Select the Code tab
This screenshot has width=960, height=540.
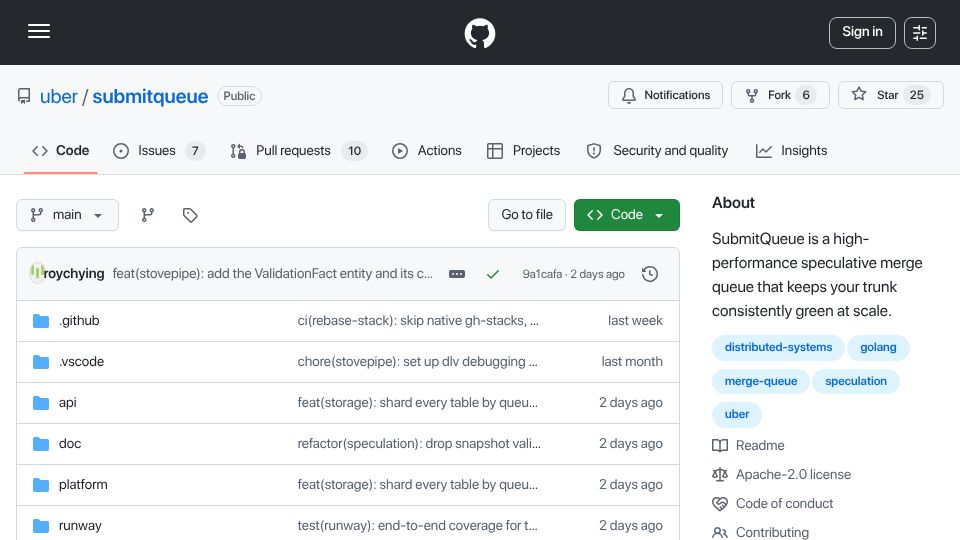(61, 151)
